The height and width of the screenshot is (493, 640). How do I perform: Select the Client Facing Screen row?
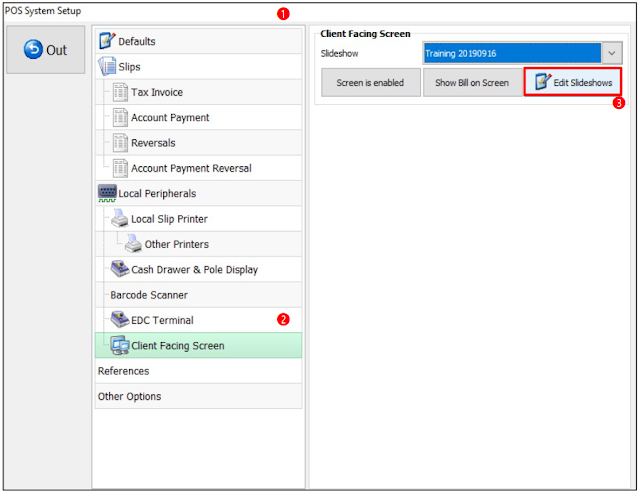(x=199, y=345)
